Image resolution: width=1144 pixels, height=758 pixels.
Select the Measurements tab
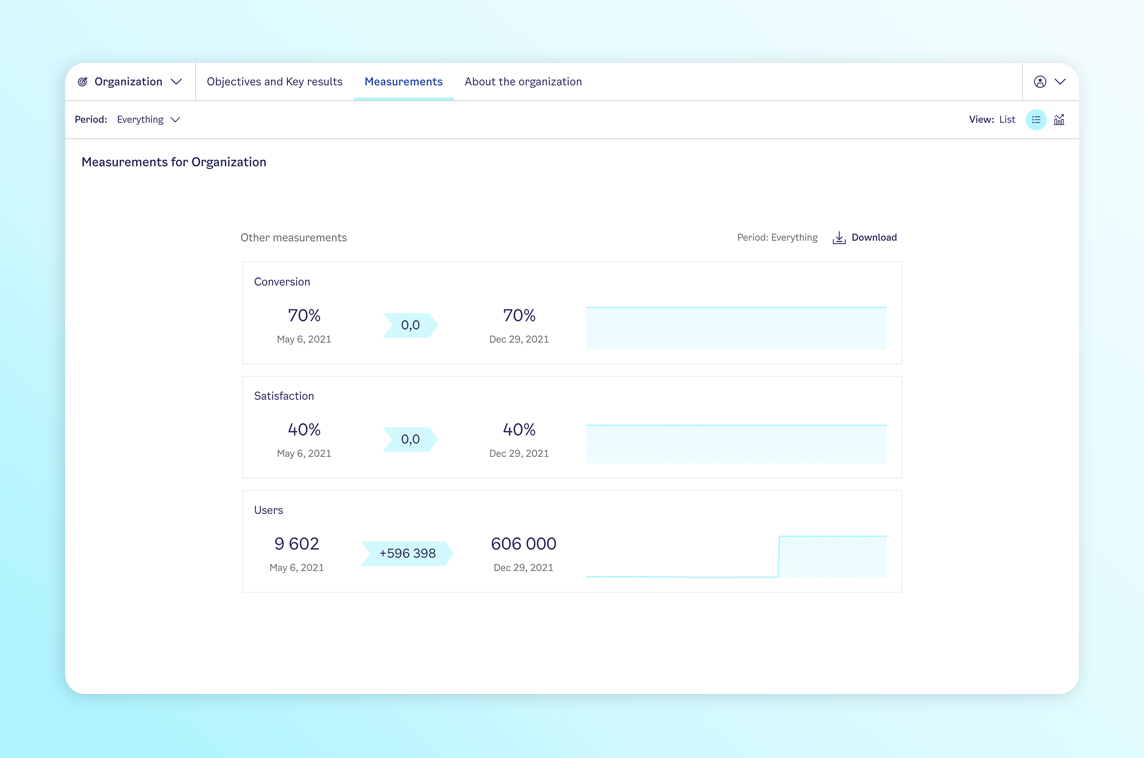coord(403,82)
